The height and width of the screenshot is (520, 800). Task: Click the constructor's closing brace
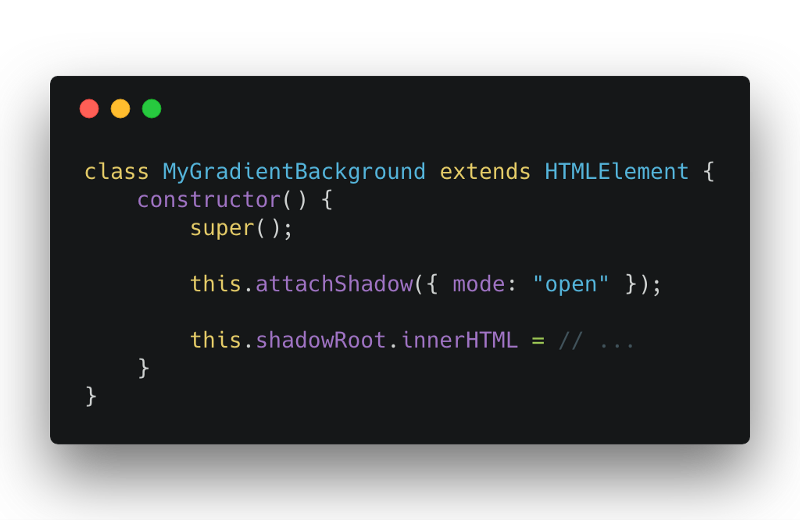pos(143,368)
